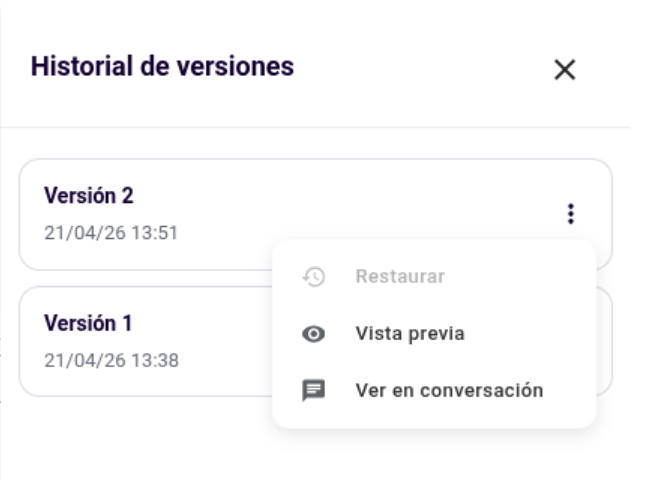Open the Versión 2 three-dot options menu
The height and width of the screenshot is (480, 668).
[x=571, y=214]
